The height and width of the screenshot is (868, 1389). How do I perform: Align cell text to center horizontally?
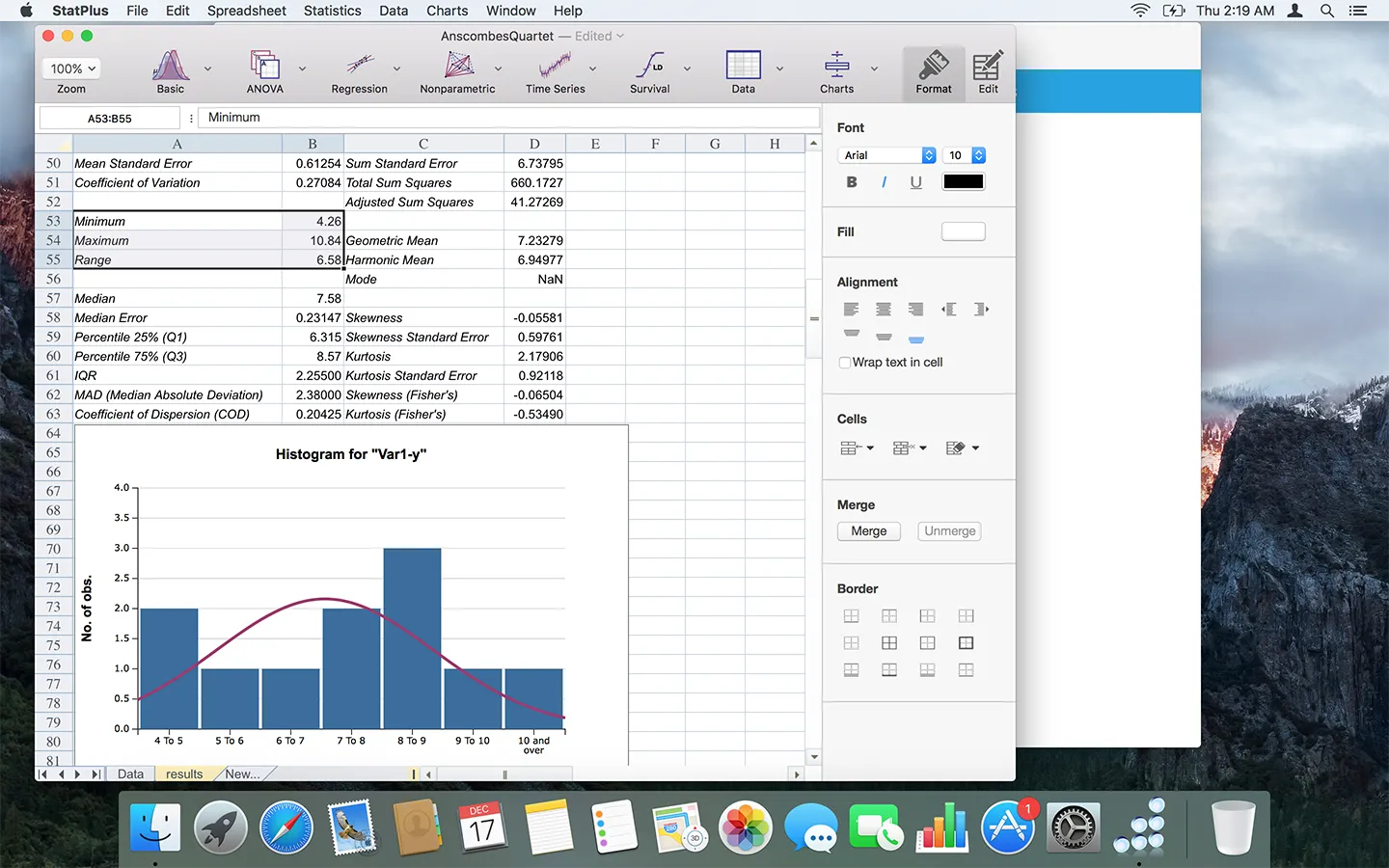[x=884, y=310]
